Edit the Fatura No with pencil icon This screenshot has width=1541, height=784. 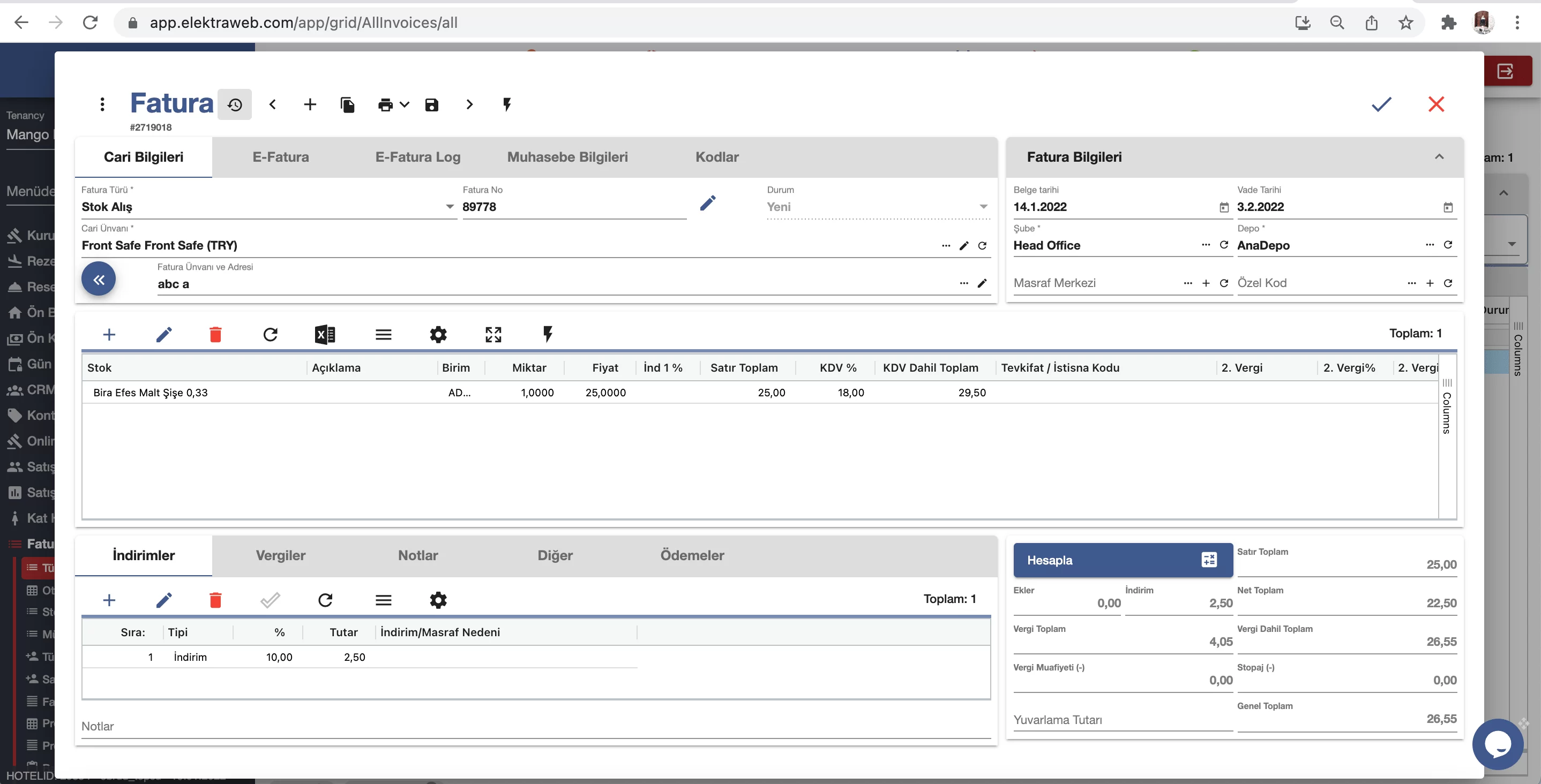(x=707, y=203)
